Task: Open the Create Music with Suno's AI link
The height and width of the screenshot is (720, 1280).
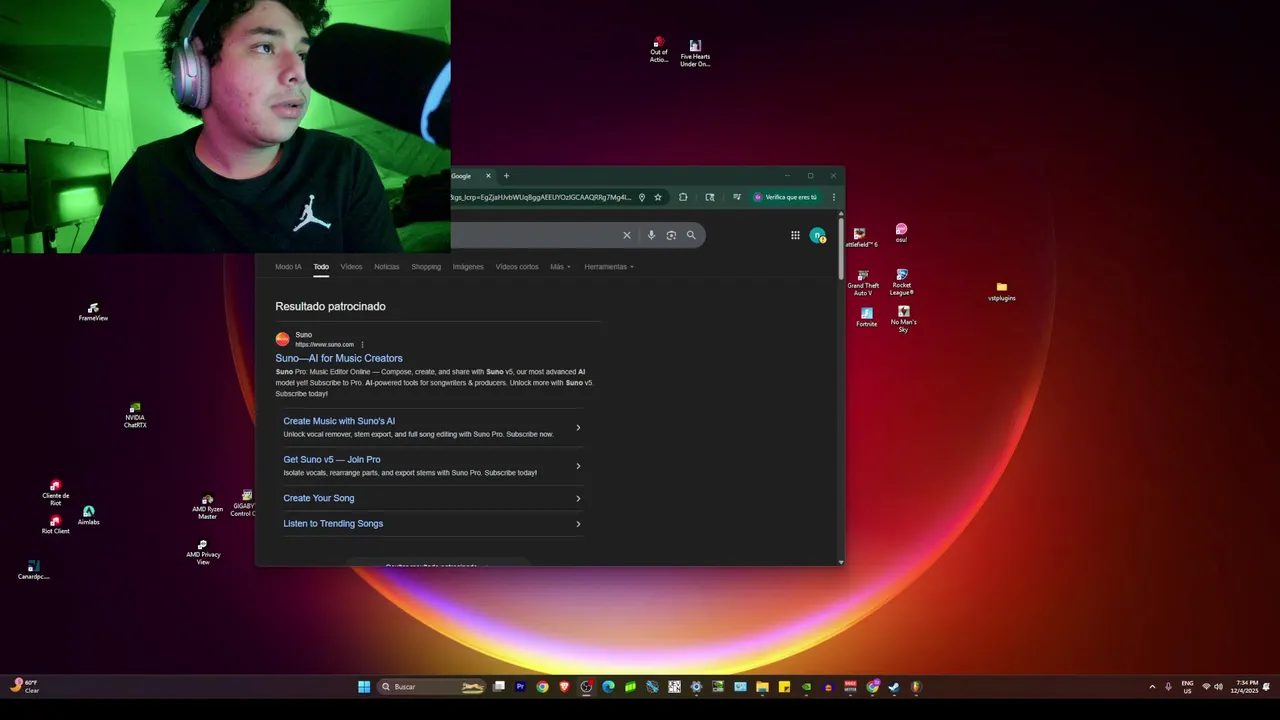Action: point(339,421)
